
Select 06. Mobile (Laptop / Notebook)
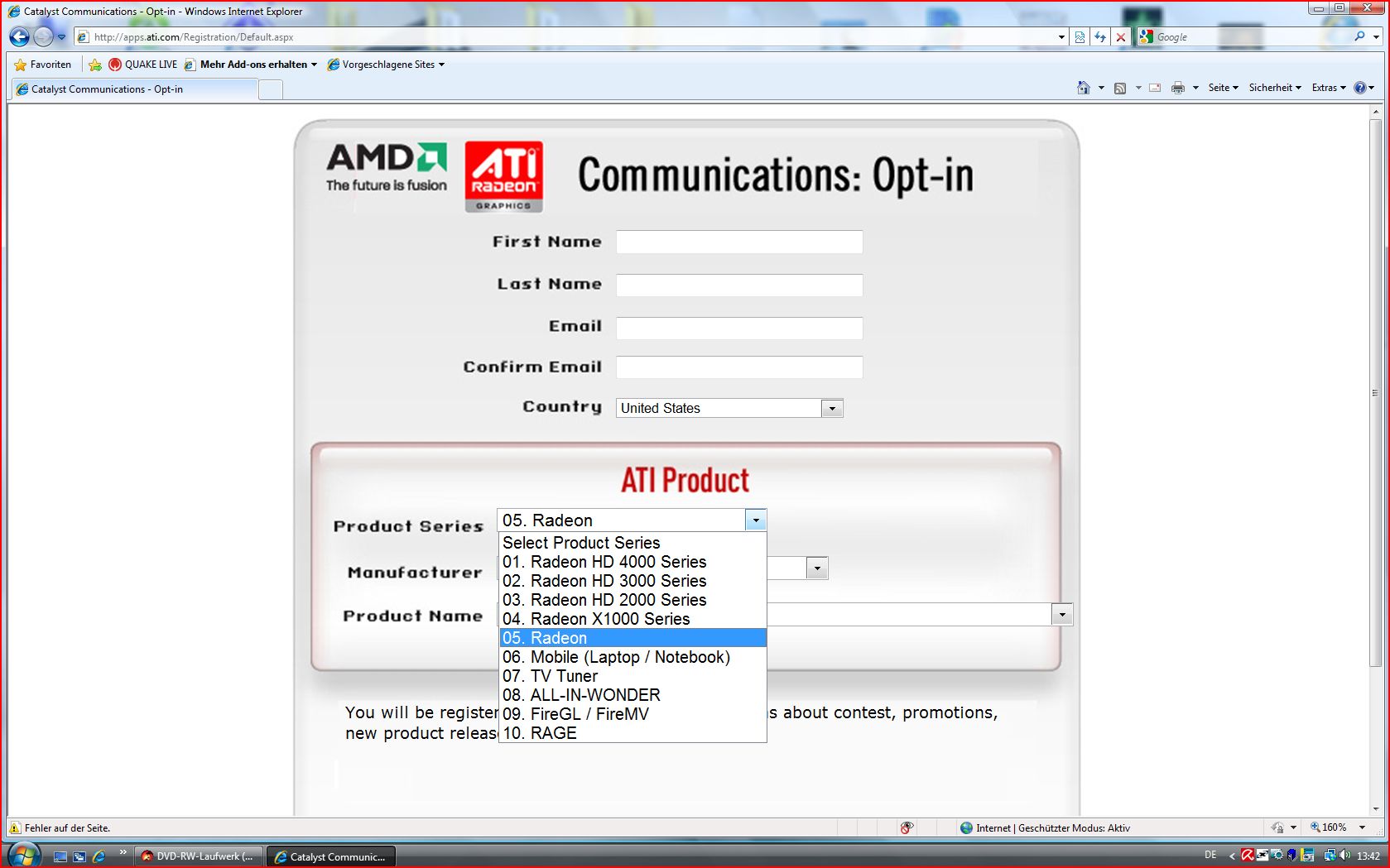[632, 657]
